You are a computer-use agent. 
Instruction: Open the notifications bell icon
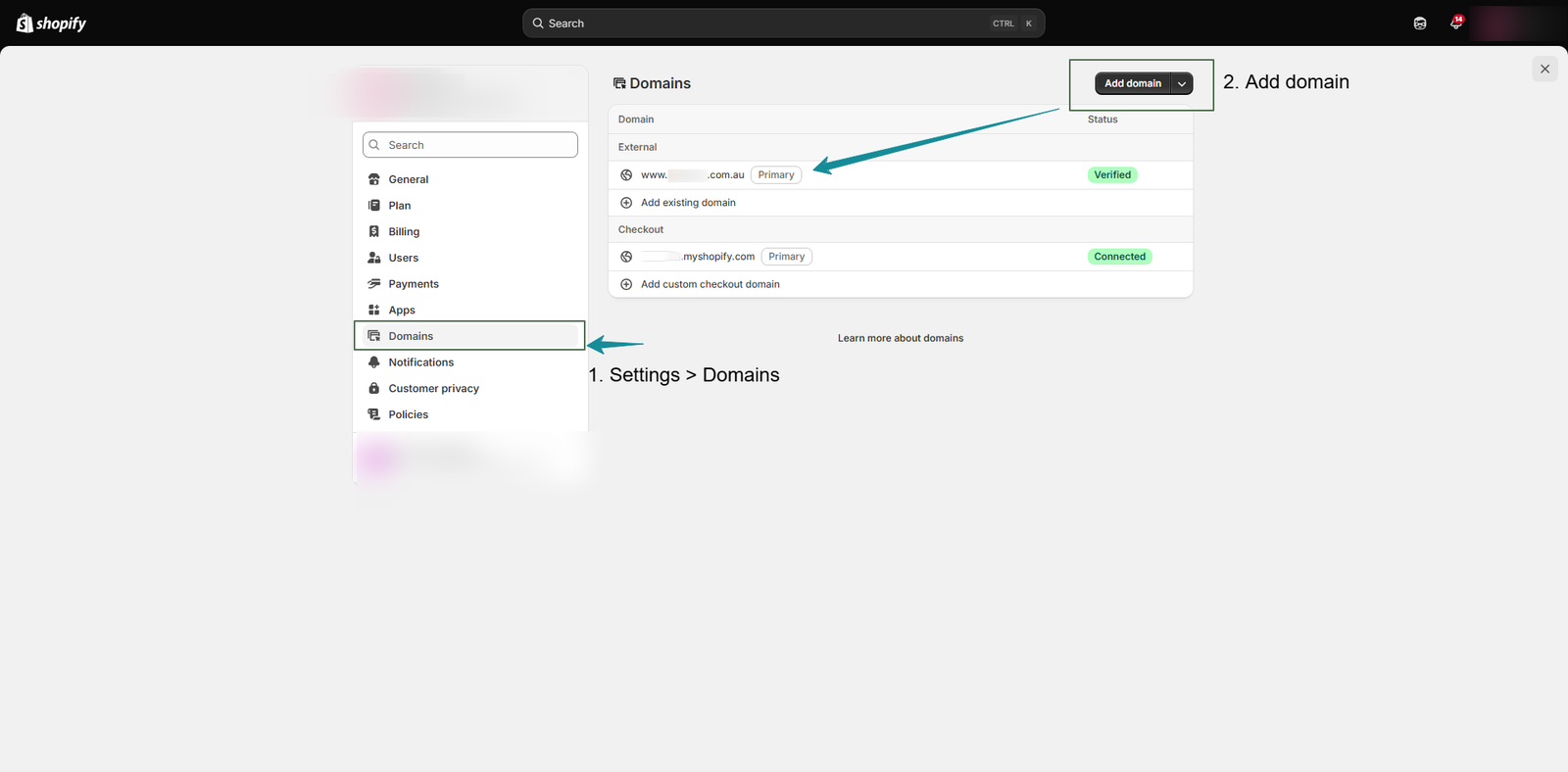1456,24
